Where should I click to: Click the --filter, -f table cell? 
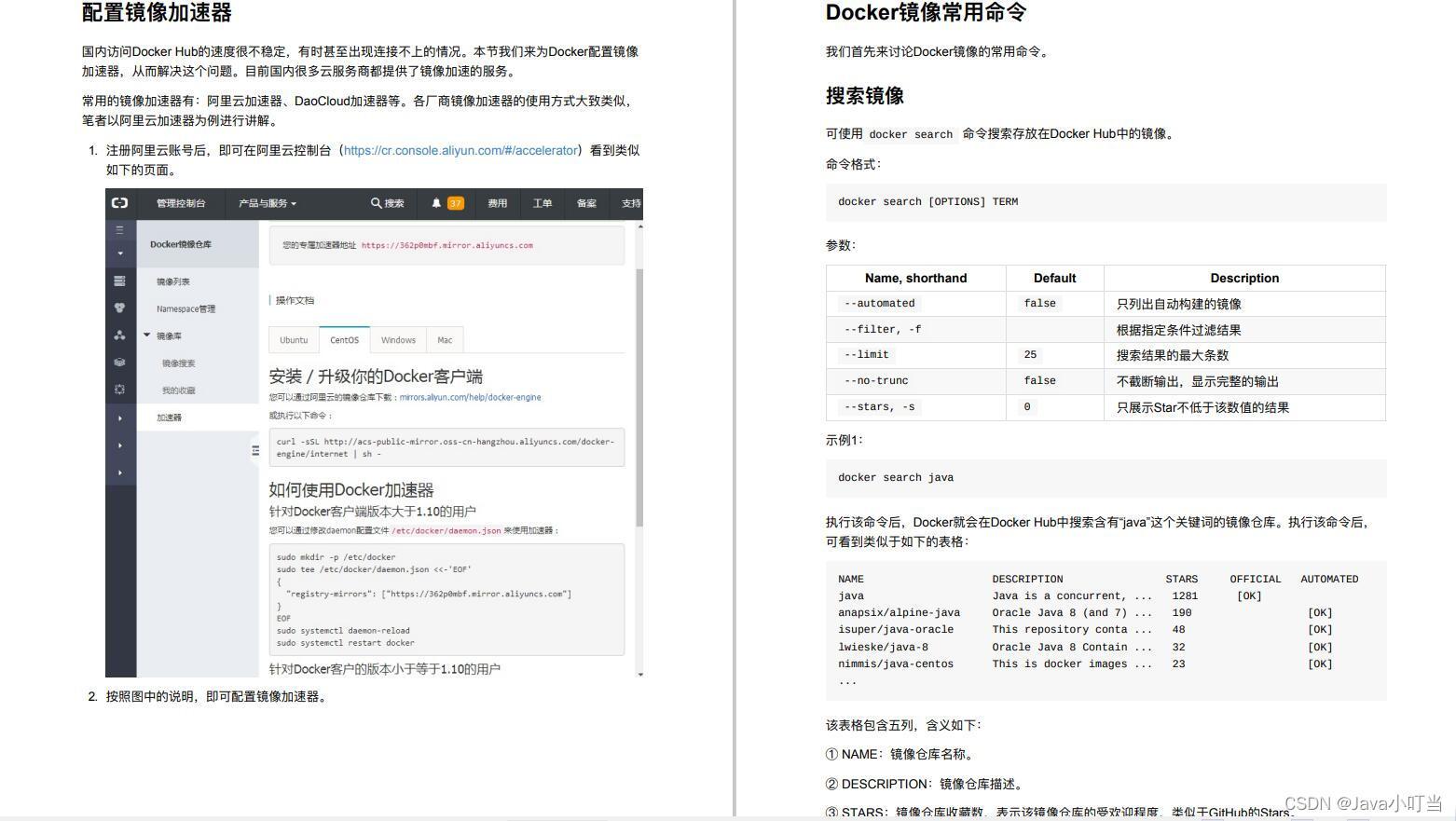point(915,330)
